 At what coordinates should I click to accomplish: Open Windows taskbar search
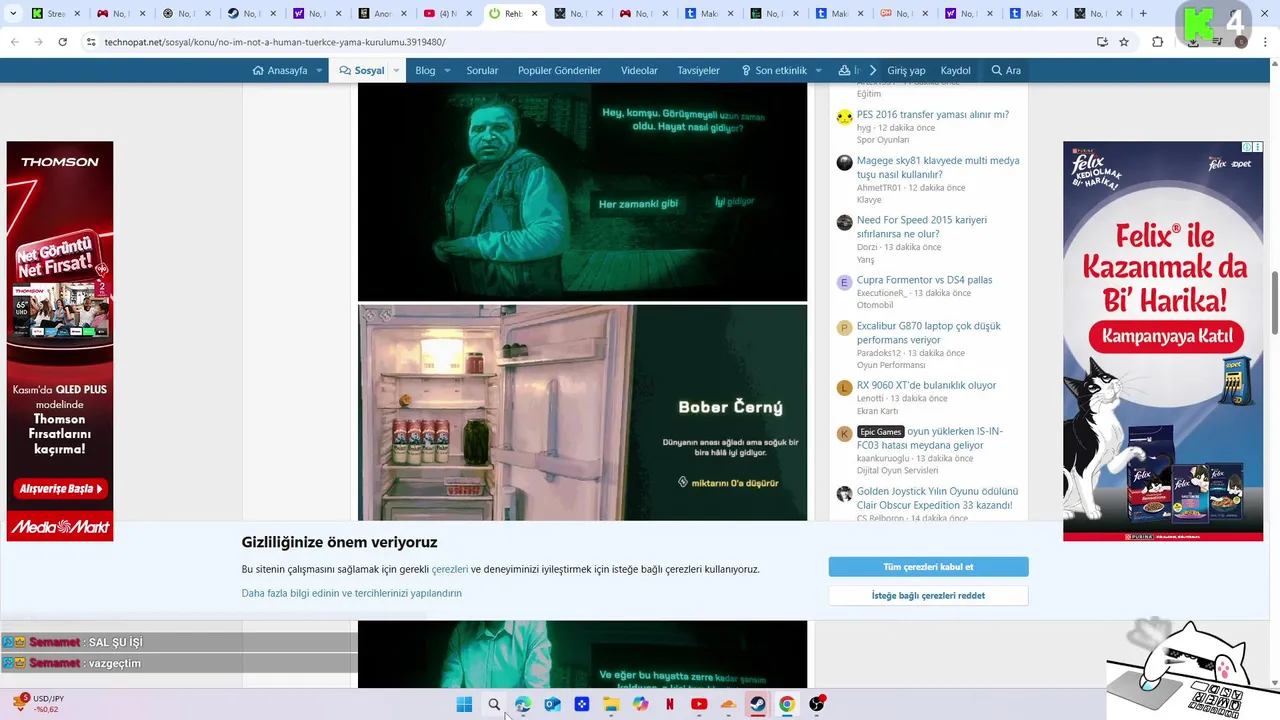[494, 704]
